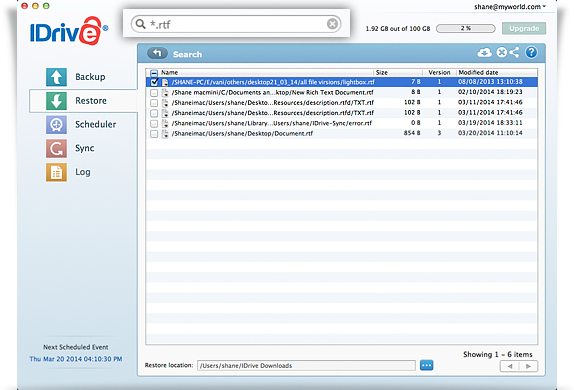Check the IDrive-Sync/error.rtf checkbox
This screenshot has height=390, width=574.
tap(154, 123)
